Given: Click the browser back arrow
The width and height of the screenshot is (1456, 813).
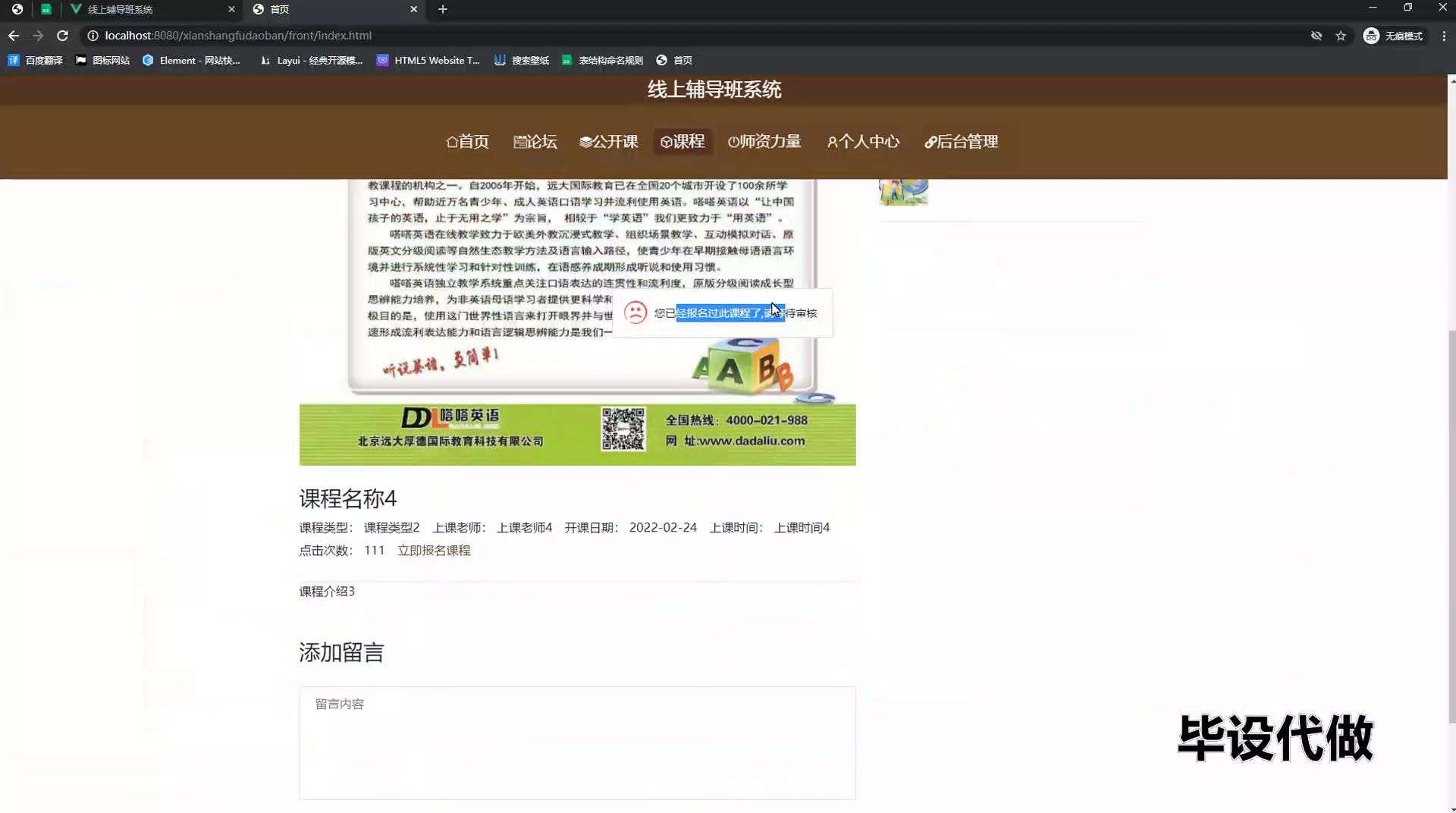Looking at the screenshot, I should (x=14, y=36).
